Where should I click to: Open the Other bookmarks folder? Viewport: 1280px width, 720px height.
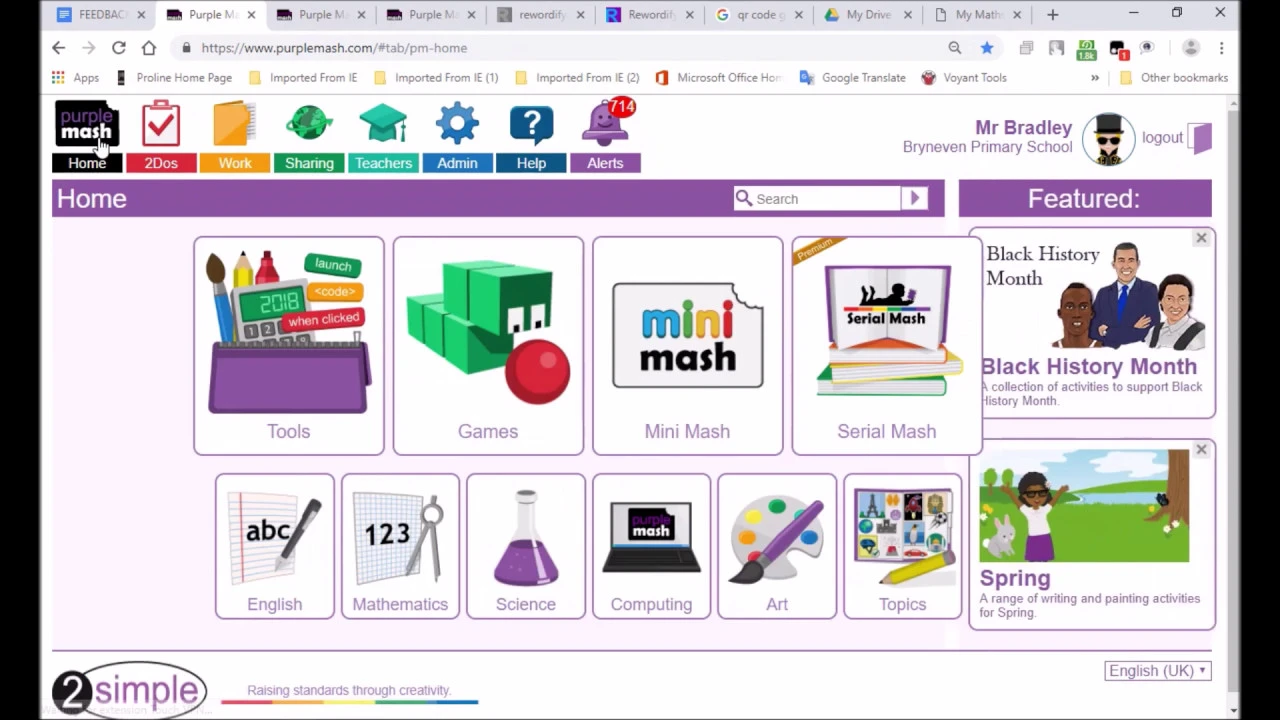[1173, 77]
